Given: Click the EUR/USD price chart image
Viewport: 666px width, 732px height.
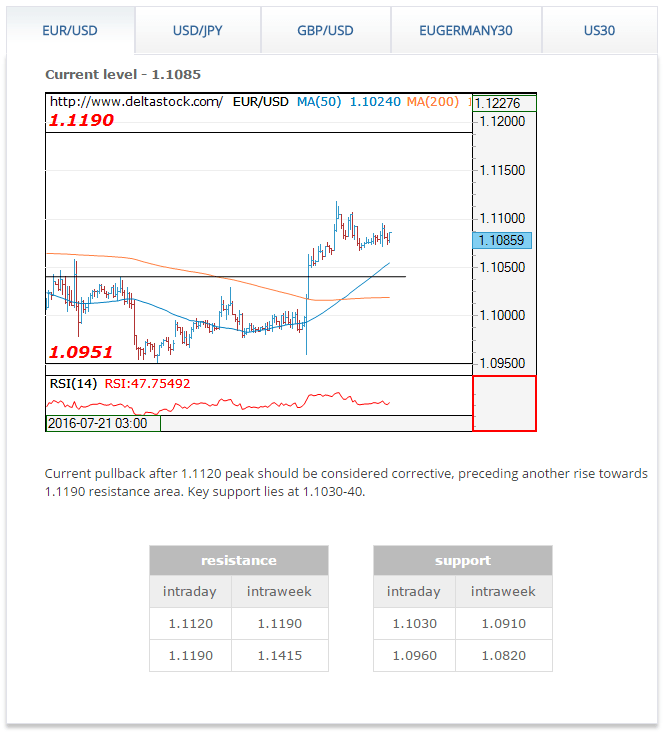Looking at the screenshot, I should coord(291,262).
